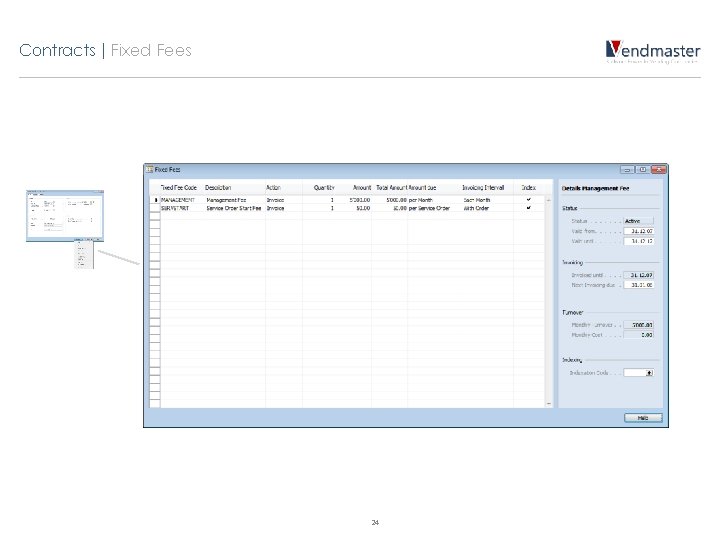Click the Invoicing Interval column header
The image size is (720, 540).
[x=483, y=187]
